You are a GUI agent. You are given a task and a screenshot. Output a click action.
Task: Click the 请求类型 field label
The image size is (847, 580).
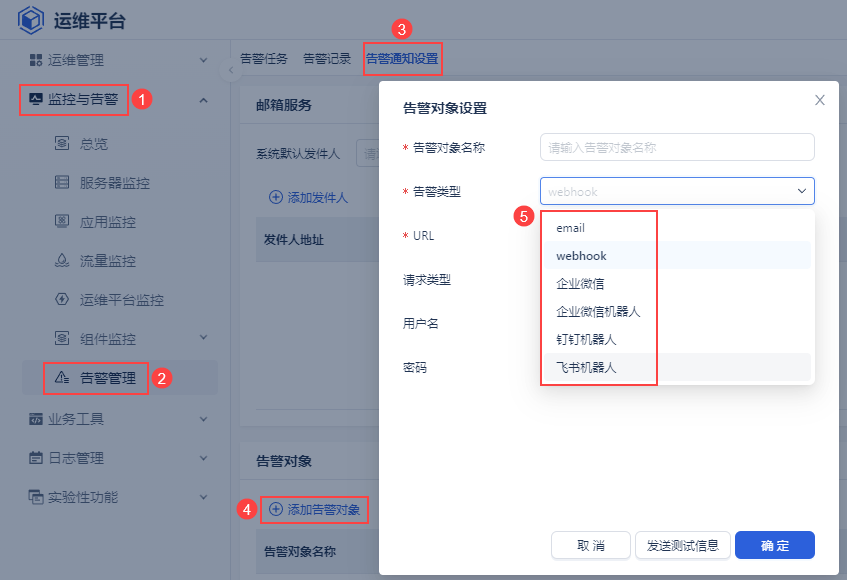[427, 280]
